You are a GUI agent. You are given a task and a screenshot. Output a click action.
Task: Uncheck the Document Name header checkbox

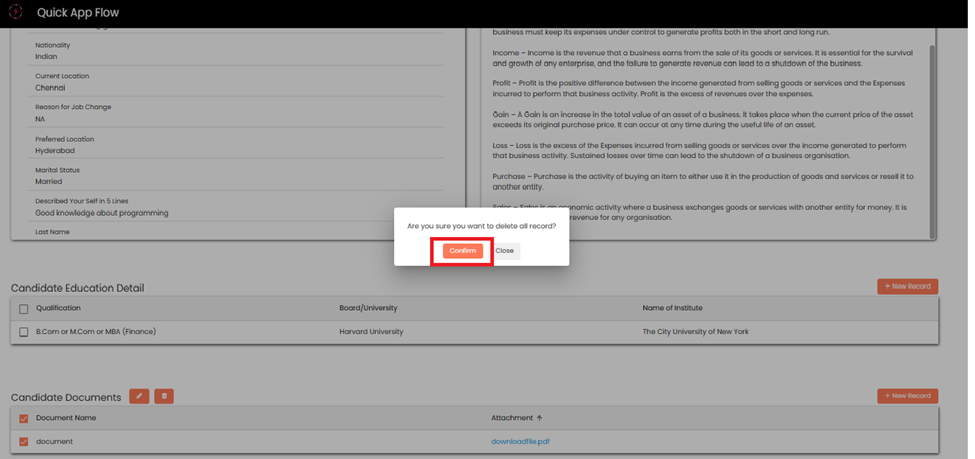(x=24, y=418)
